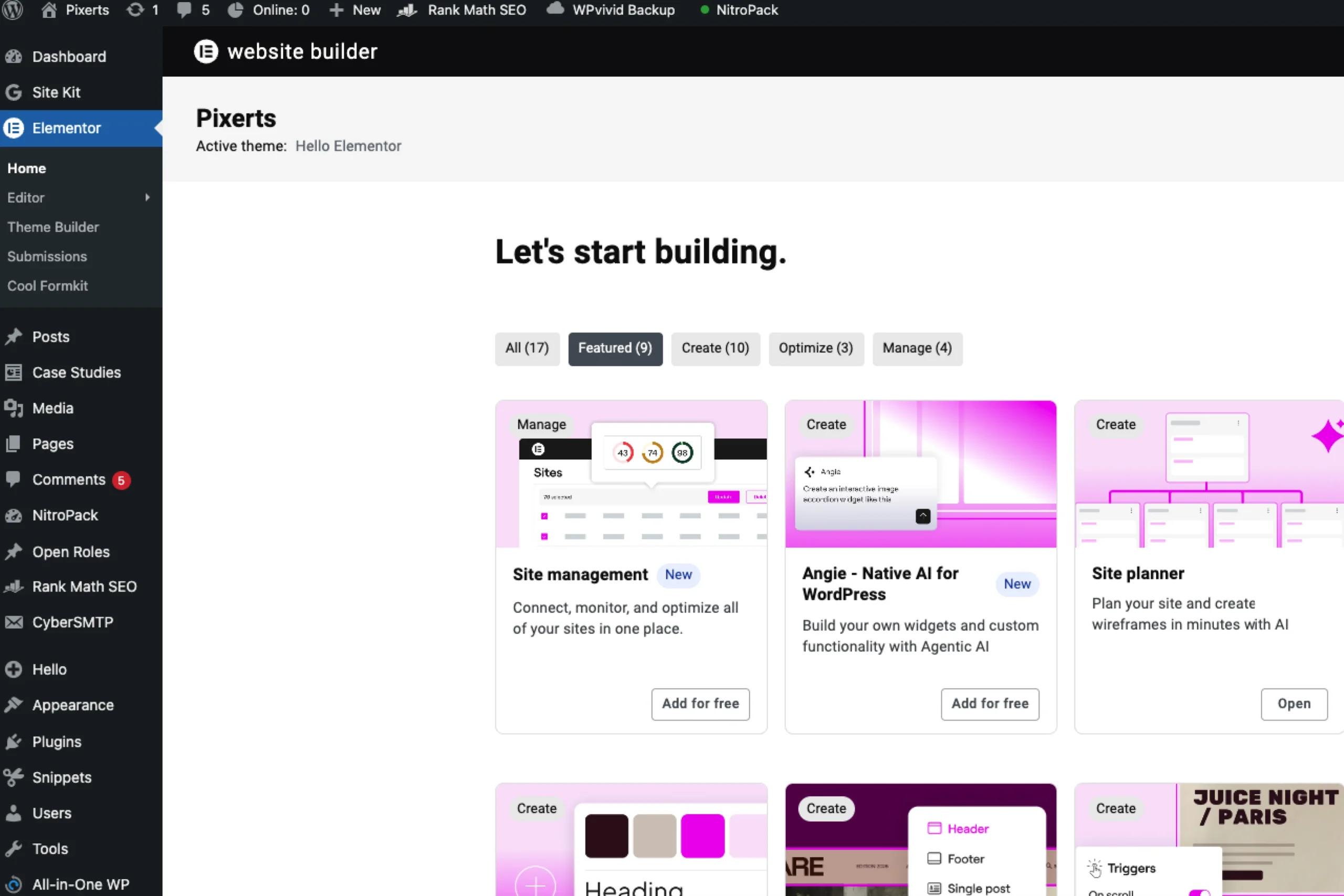This screenshot has height=896, width=1344.
Task: Click the dark maroon color swatch
Action: (607, 836)
